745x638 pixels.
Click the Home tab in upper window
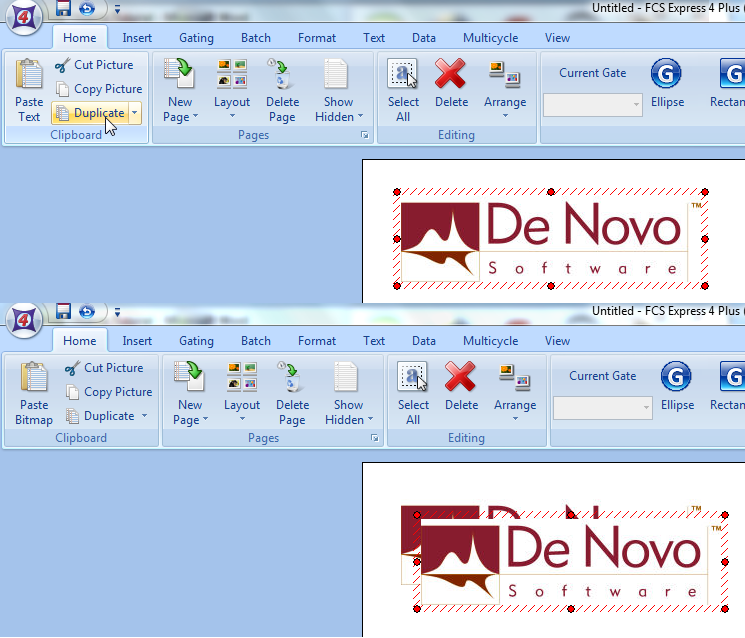click(79, 38)
